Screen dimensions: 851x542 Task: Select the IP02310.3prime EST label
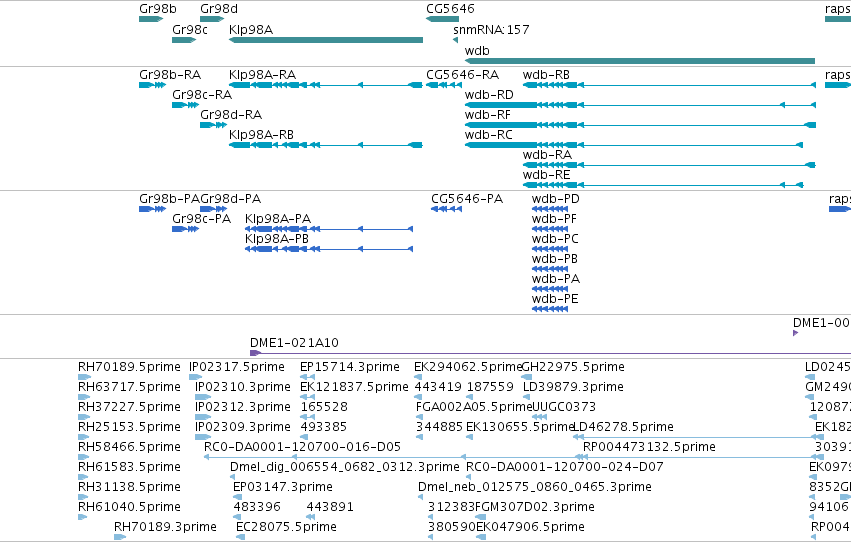point(243,387)
